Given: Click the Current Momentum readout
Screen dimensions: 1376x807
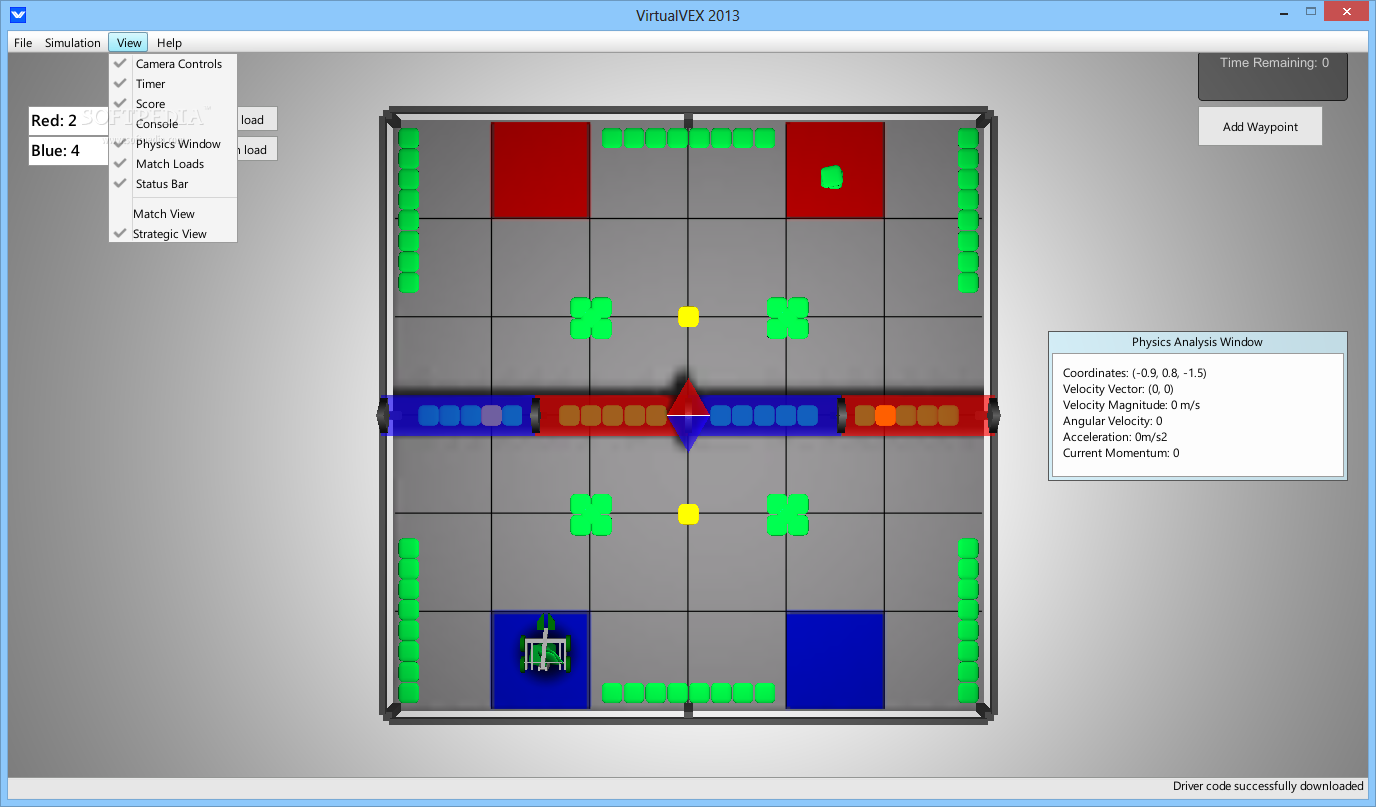Looking at the screenshot, I should 1121,453.
